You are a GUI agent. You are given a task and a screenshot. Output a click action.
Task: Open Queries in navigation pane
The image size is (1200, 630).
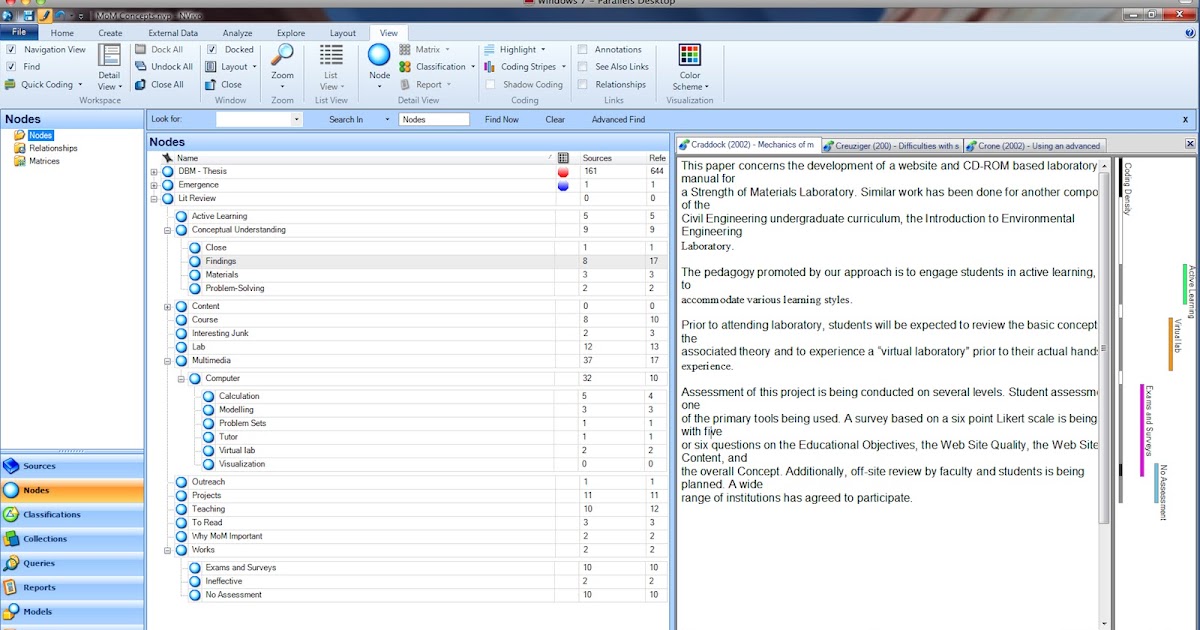72,563
